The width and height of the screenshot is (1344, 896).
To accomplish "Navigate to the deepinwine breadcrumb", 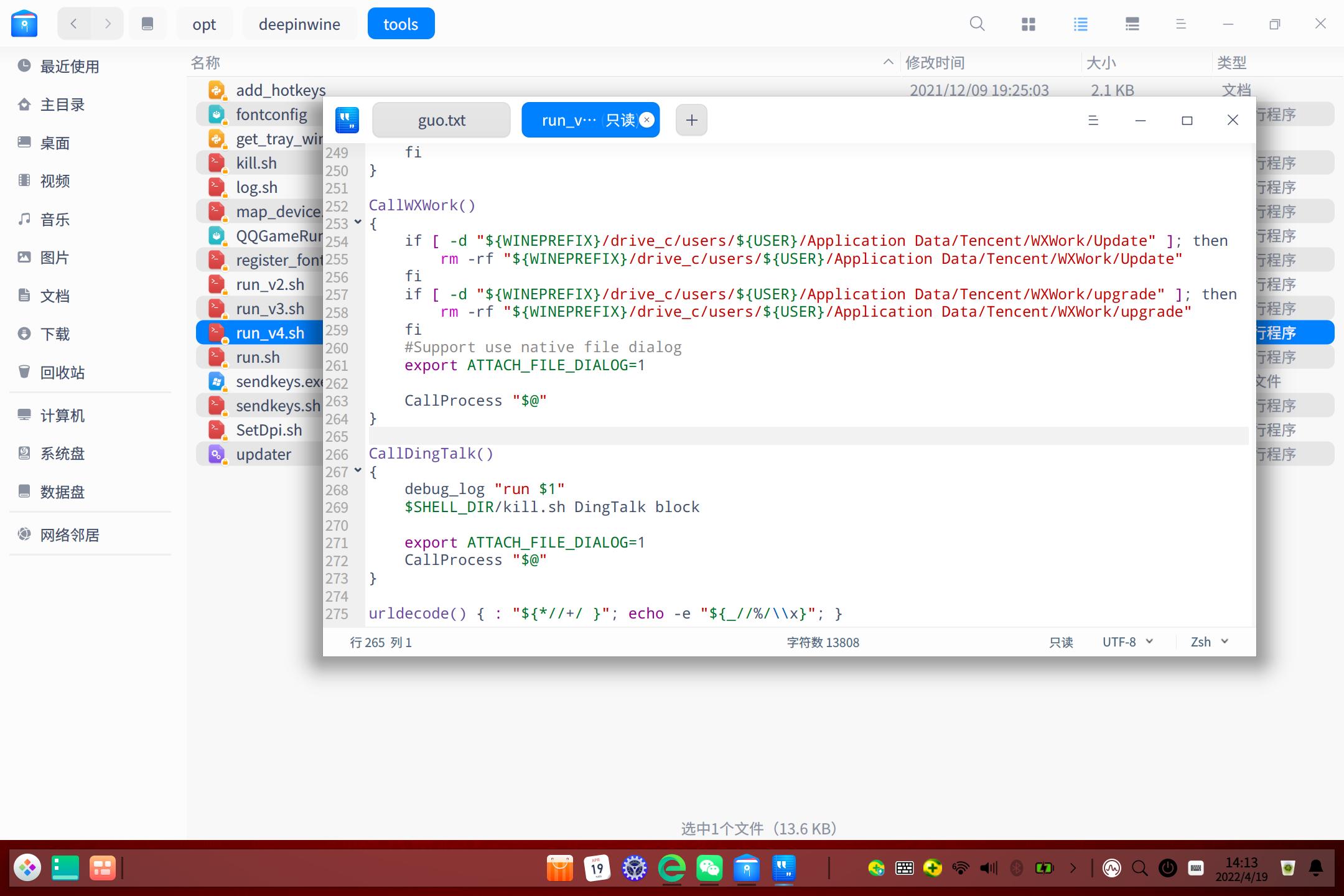I will 299,24.
